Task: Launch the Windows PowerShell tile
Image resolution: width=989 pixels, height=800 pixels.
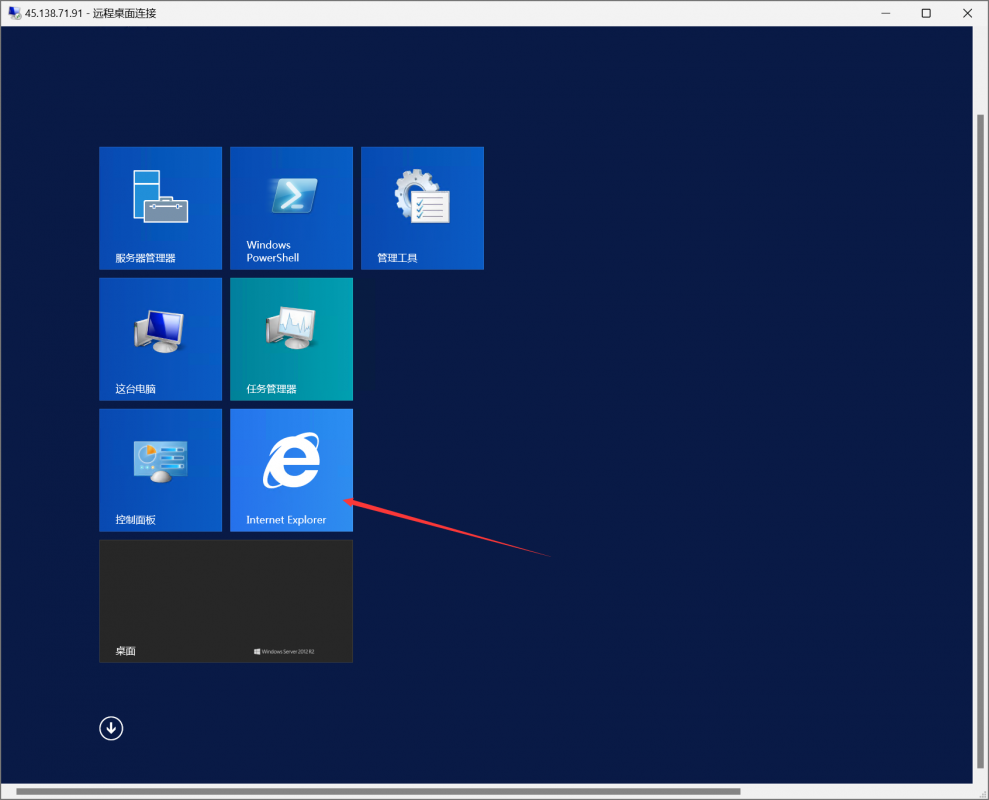Action: coord(291,208)
